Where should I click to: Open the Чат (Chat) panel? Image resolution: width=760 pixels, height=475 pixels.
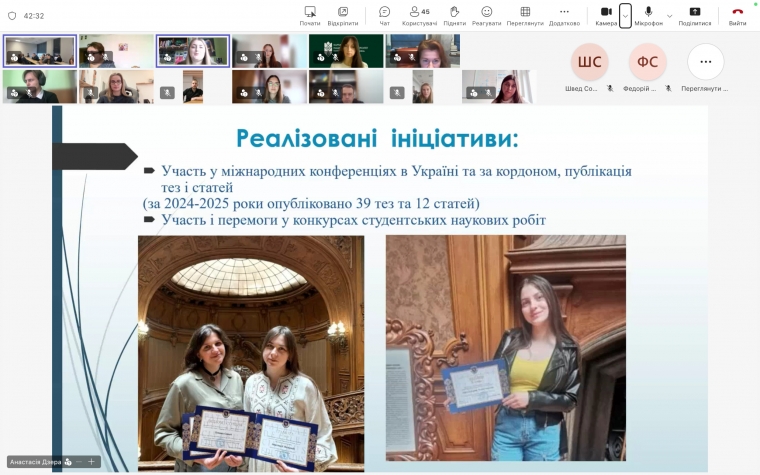pos(384,15)
